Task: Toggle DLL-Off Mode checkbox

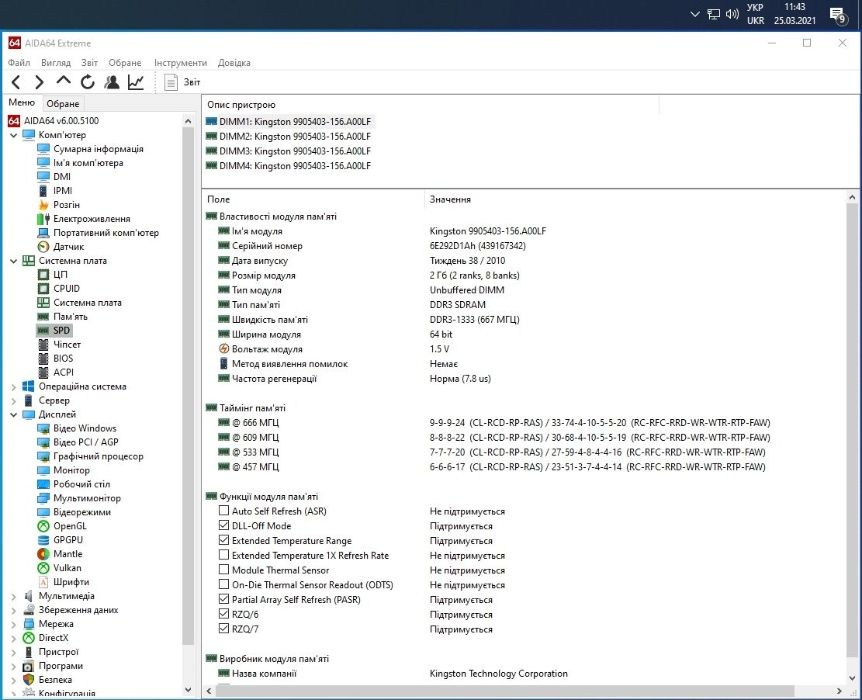Action: (x=224, y=525)
